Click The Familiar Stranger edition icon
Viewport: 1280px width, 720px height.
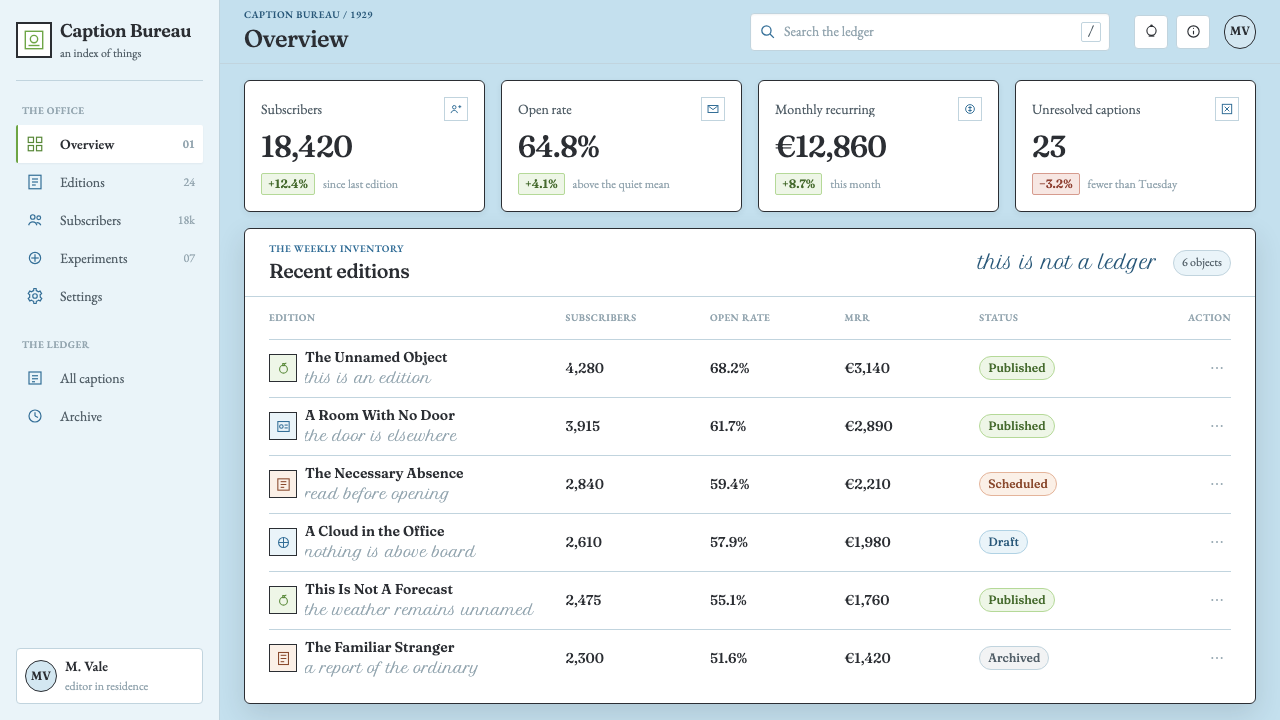click(x=283, y=658)
